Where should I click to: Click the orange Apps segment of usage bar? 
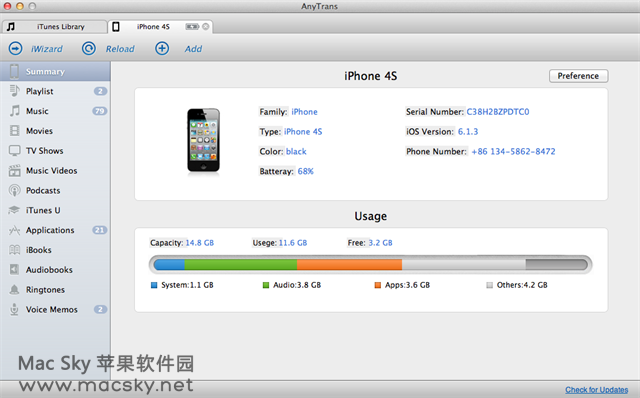[x=349, y=265]
